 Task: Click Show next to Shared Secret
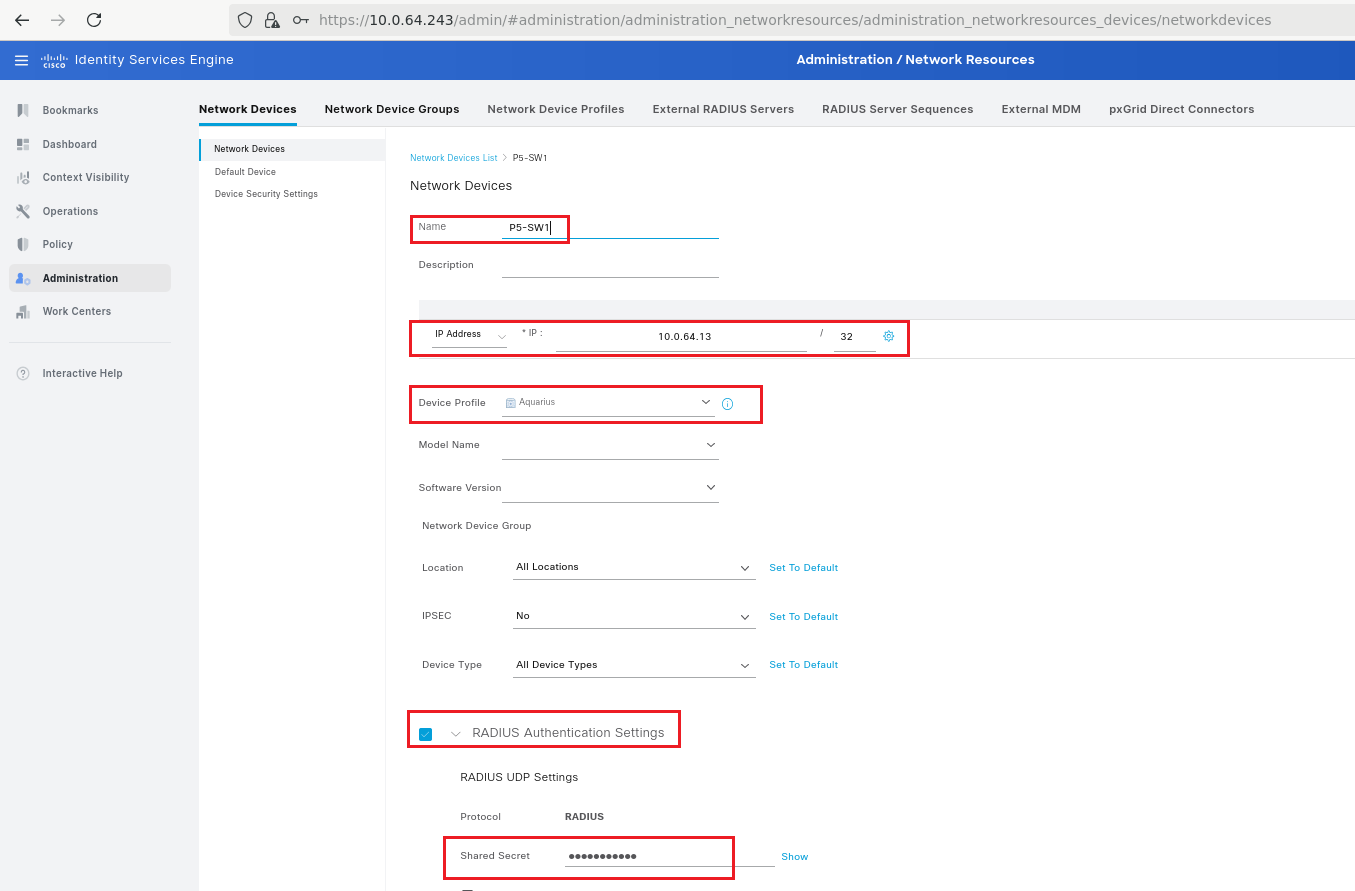(x=794, y=857)
